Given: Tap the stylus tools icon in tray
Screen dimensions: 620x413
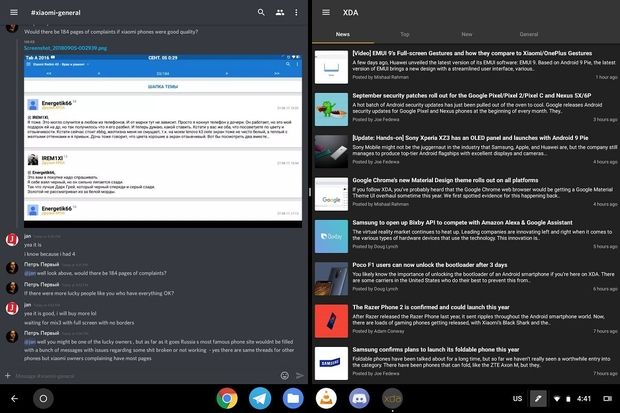Looking at the screenshot, I should pos(538,398).
